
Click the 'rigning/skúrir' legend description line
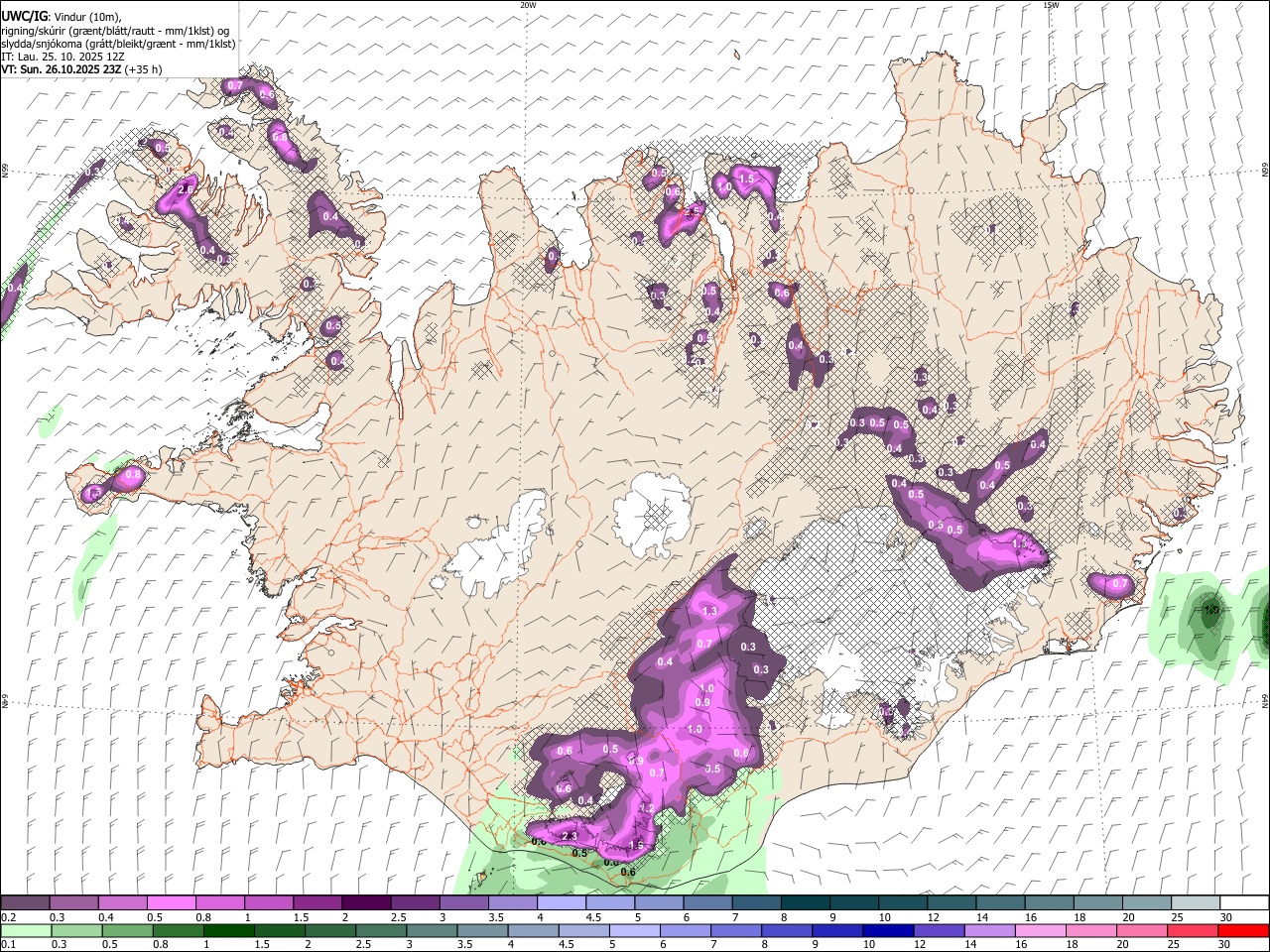coord(115,31)
